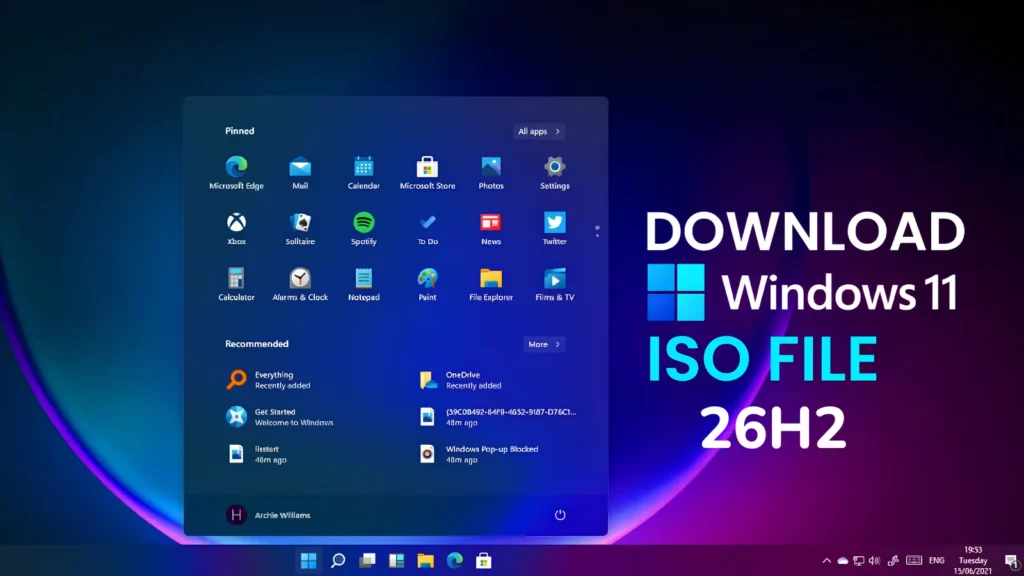The image size is (1024, 576).
Task: Click the pinned apps page indicator dots
Action: click(597, 231)
